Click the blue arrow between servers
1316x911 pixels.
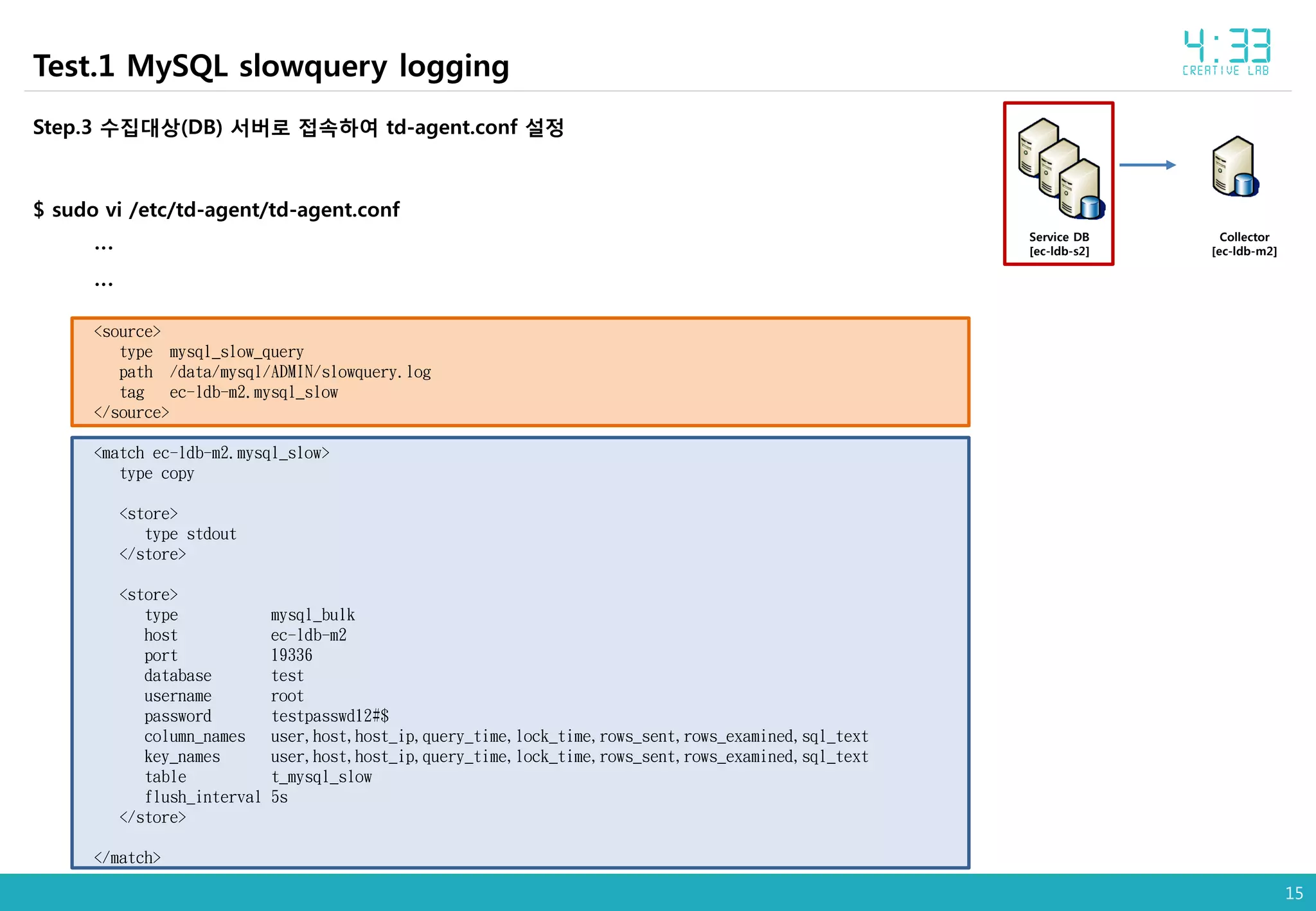[x=1147, y=165]
